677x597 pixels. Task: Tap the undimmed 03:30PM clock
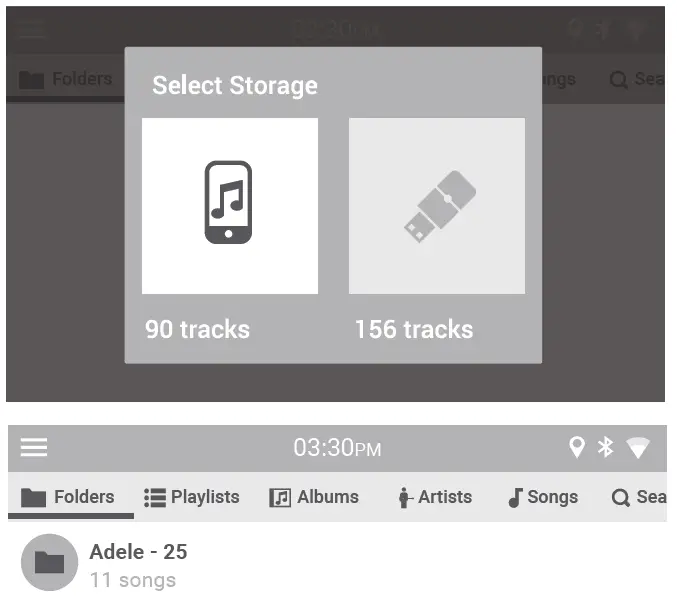337,448
